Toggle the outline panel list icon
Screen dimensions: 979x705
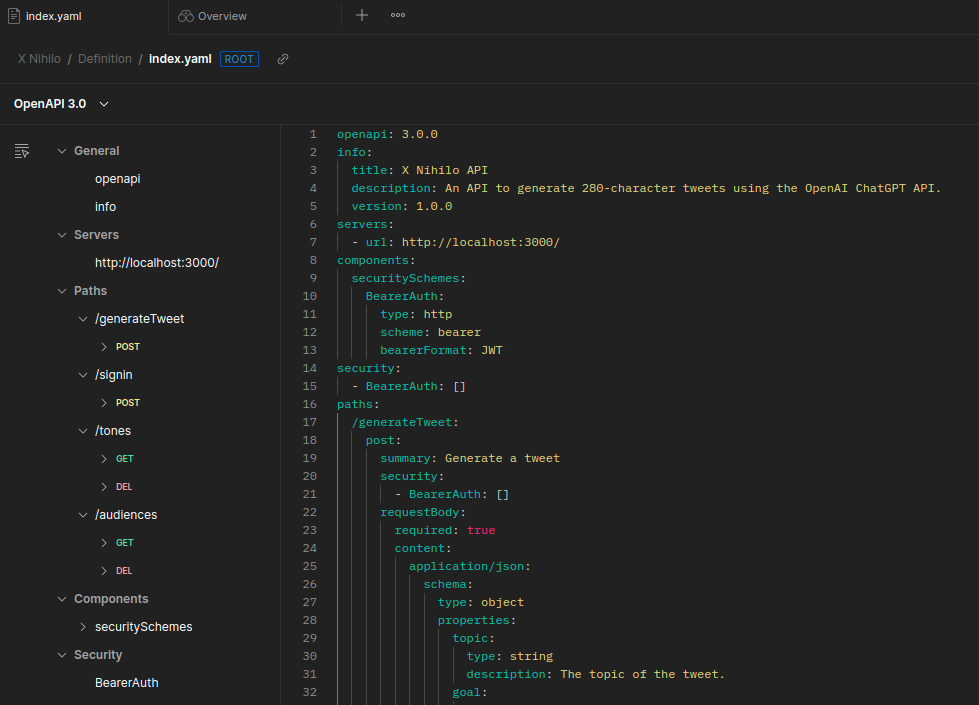pyautogui.click(x=22, y=151)
